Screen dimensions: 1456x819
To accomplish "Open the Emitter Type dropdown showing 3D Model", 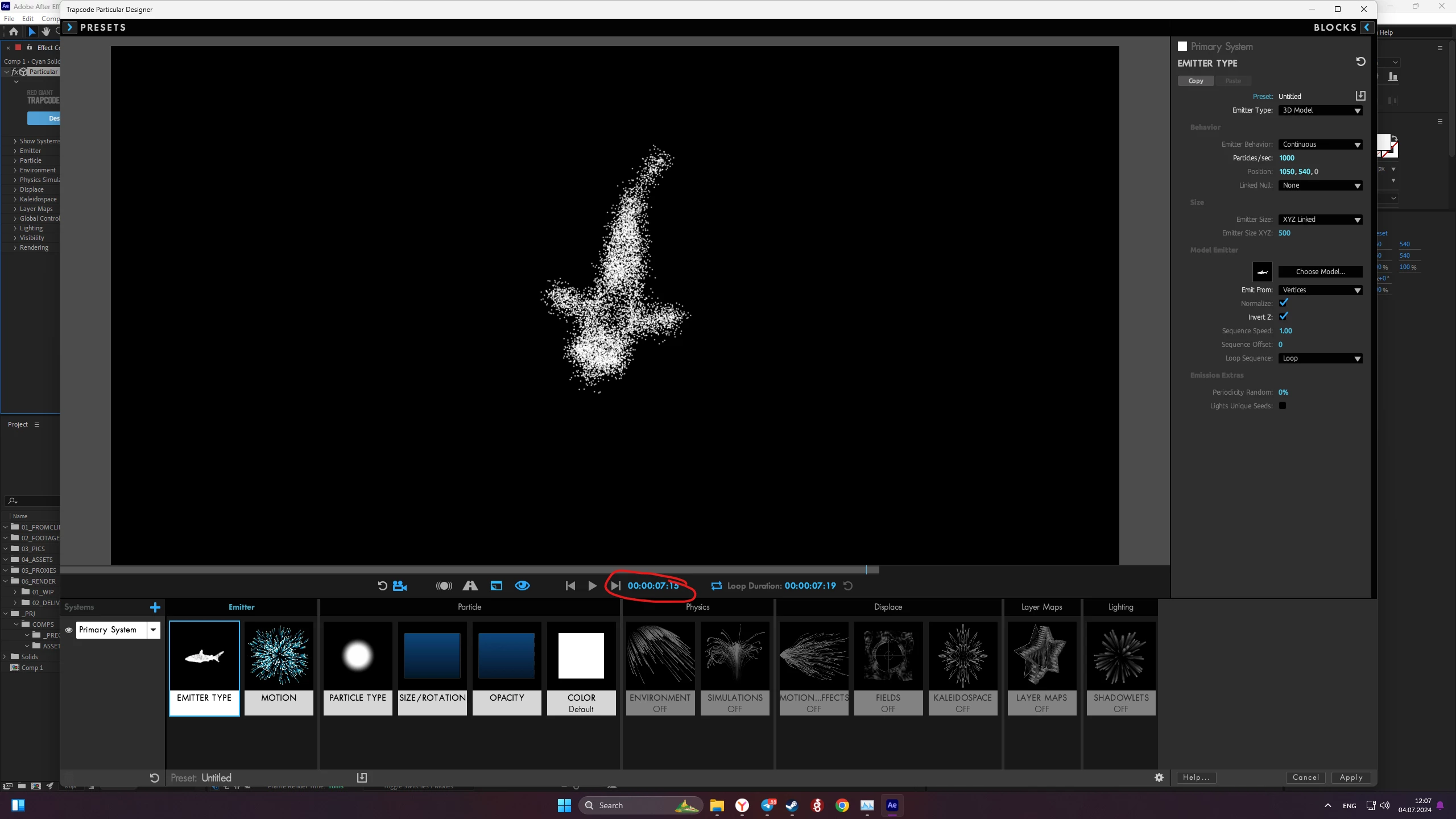I will (x=1320, y=110).
